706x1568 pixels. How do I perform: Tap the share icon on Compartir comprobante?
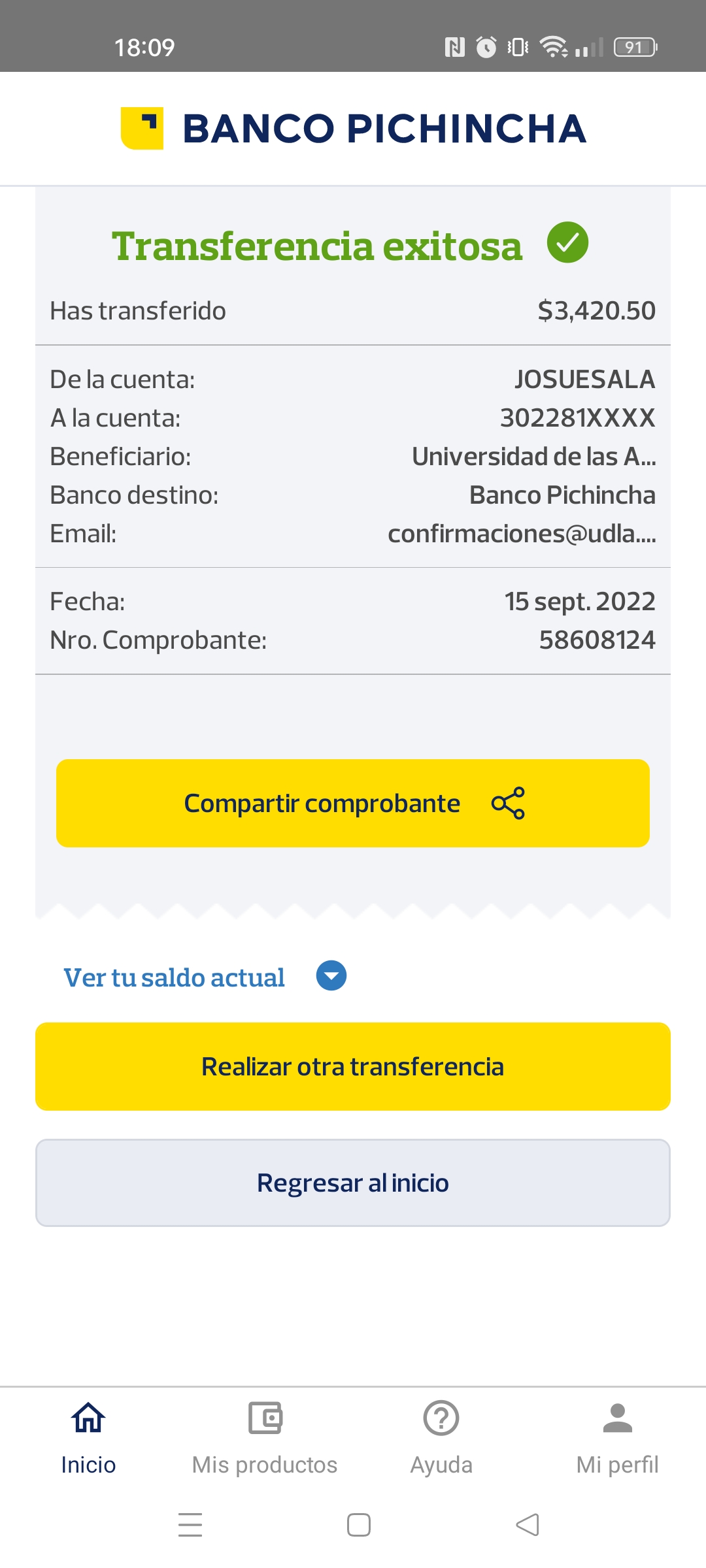(508, 803)
